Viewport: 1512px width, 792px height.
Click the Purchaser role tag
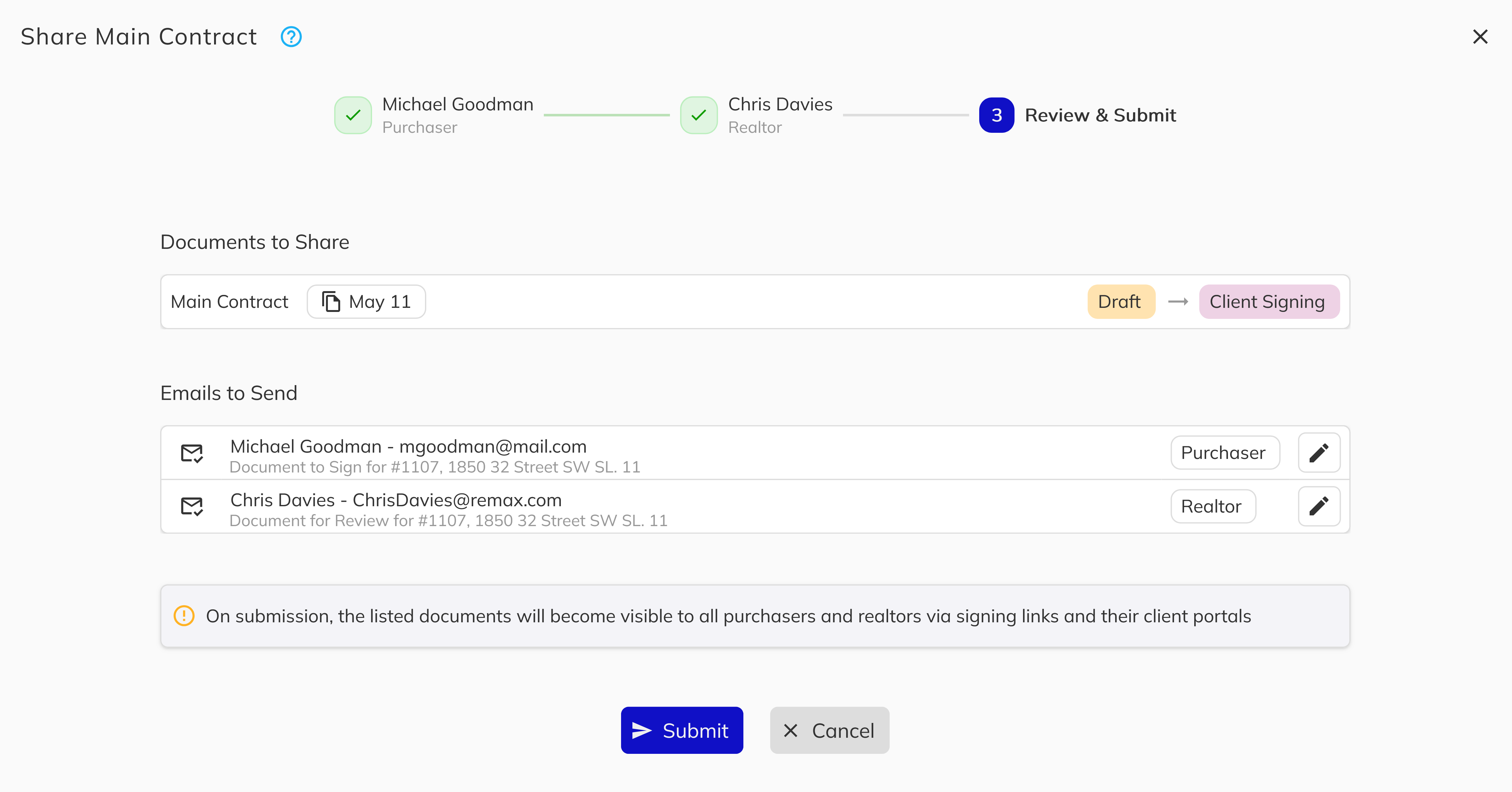[1225, 453]
